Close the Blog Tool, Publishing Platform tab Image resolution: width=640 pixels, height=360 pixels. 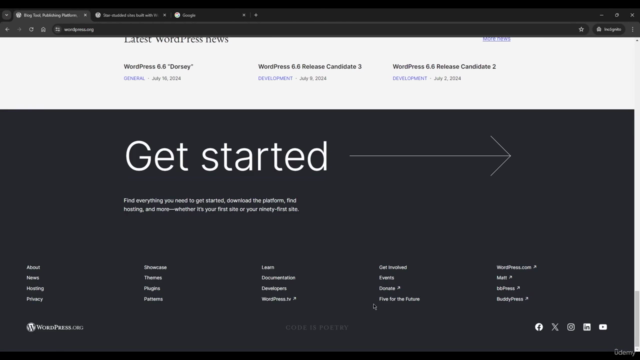click(x=85, y=15)
